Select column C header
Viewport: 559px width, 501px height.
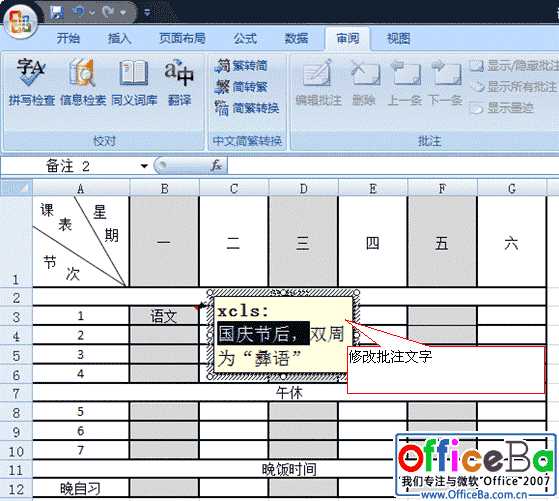click(x=234, y=188)
